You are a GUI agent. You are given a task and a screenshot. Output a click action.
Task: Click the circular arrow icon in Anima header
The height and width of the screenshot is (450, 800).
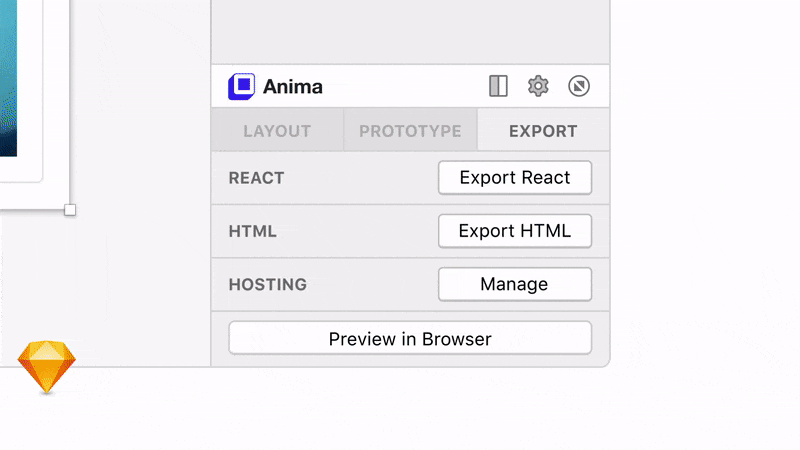click(578, 87)
